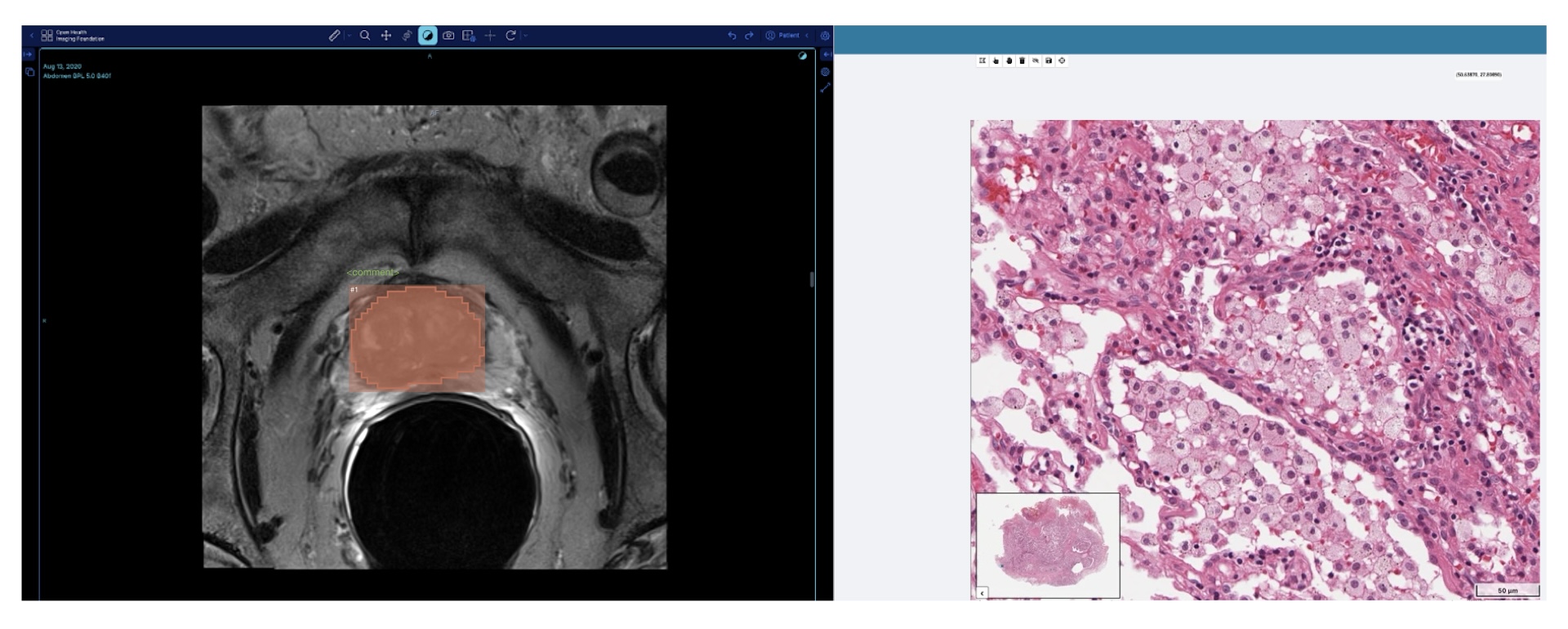Toggle the window level contrast tool
The image size is (1568, 629).
(x=427, y=36)
